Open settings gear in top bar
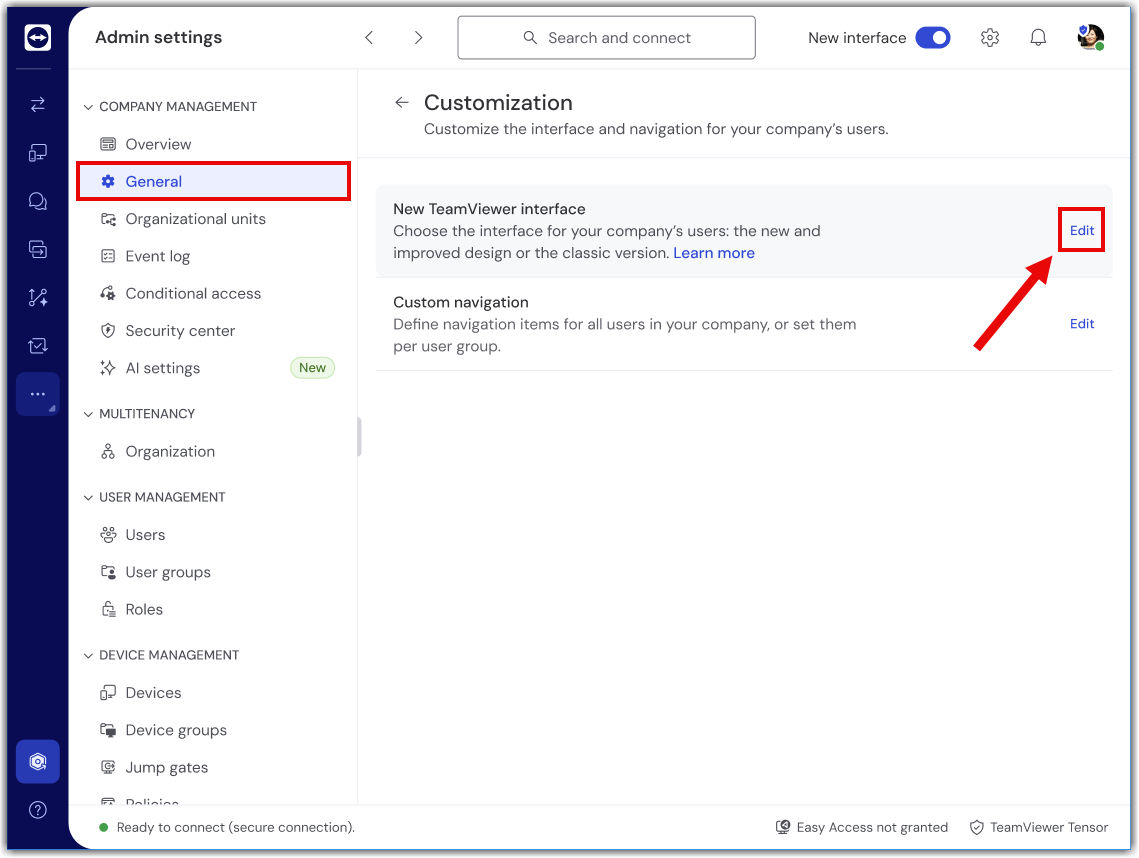Screen dimensions: 1139x858 click(989, 38)
